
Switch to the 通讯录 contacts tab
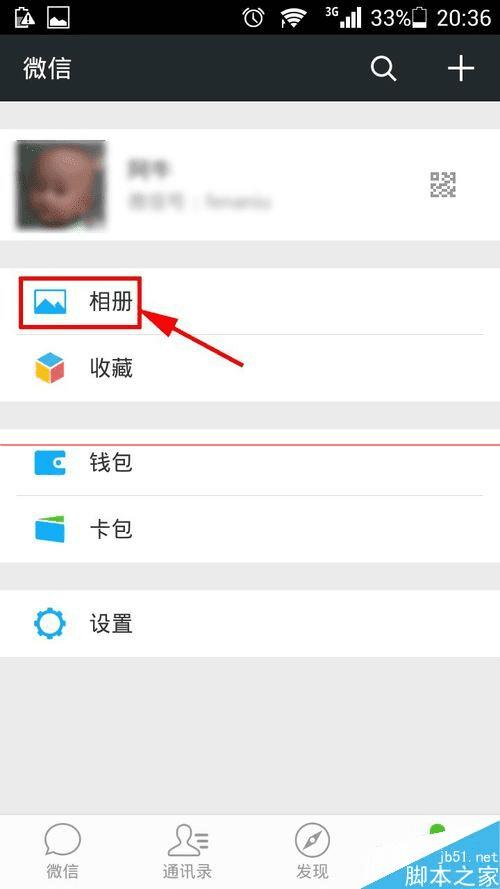tap(188, 852)
